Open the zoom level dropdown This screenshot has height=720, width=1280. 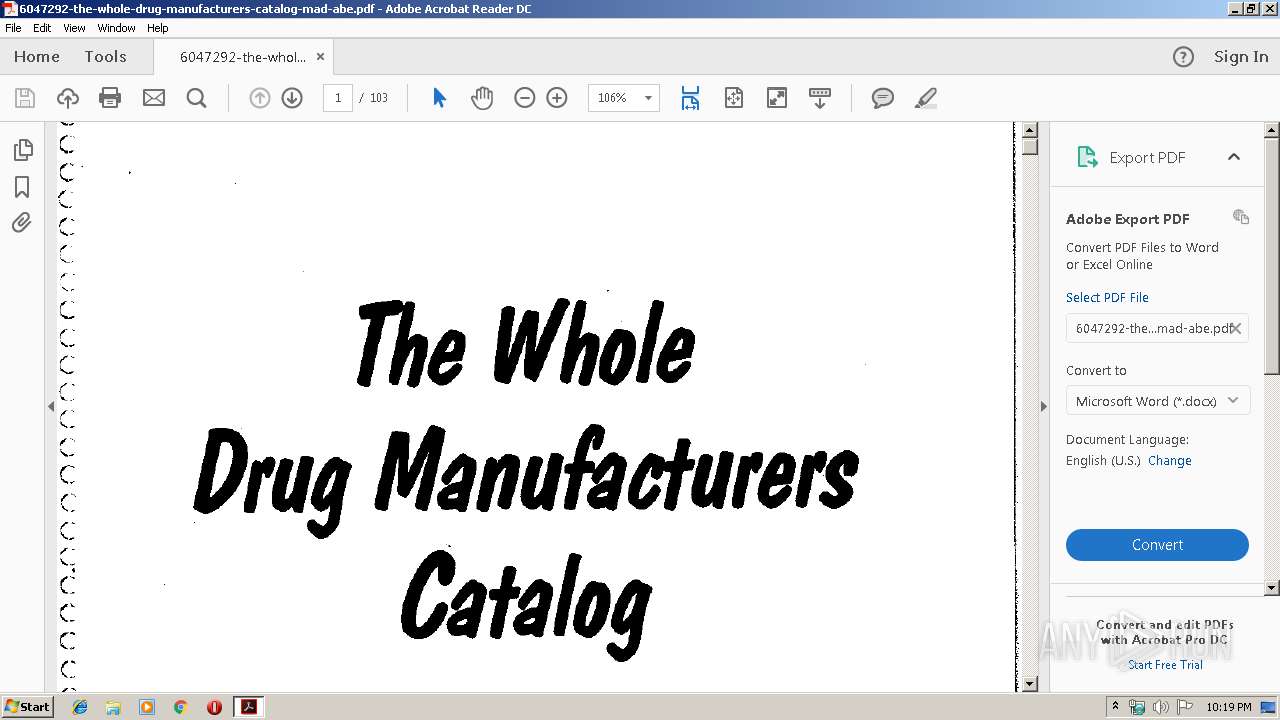648,98
